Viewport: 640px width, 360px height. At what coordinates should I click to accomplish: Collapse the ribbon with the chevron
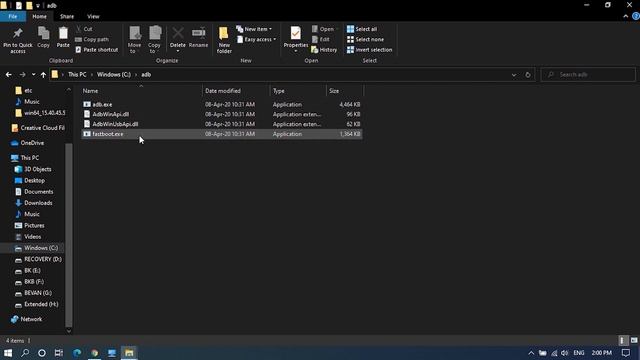tap(625, 16)
